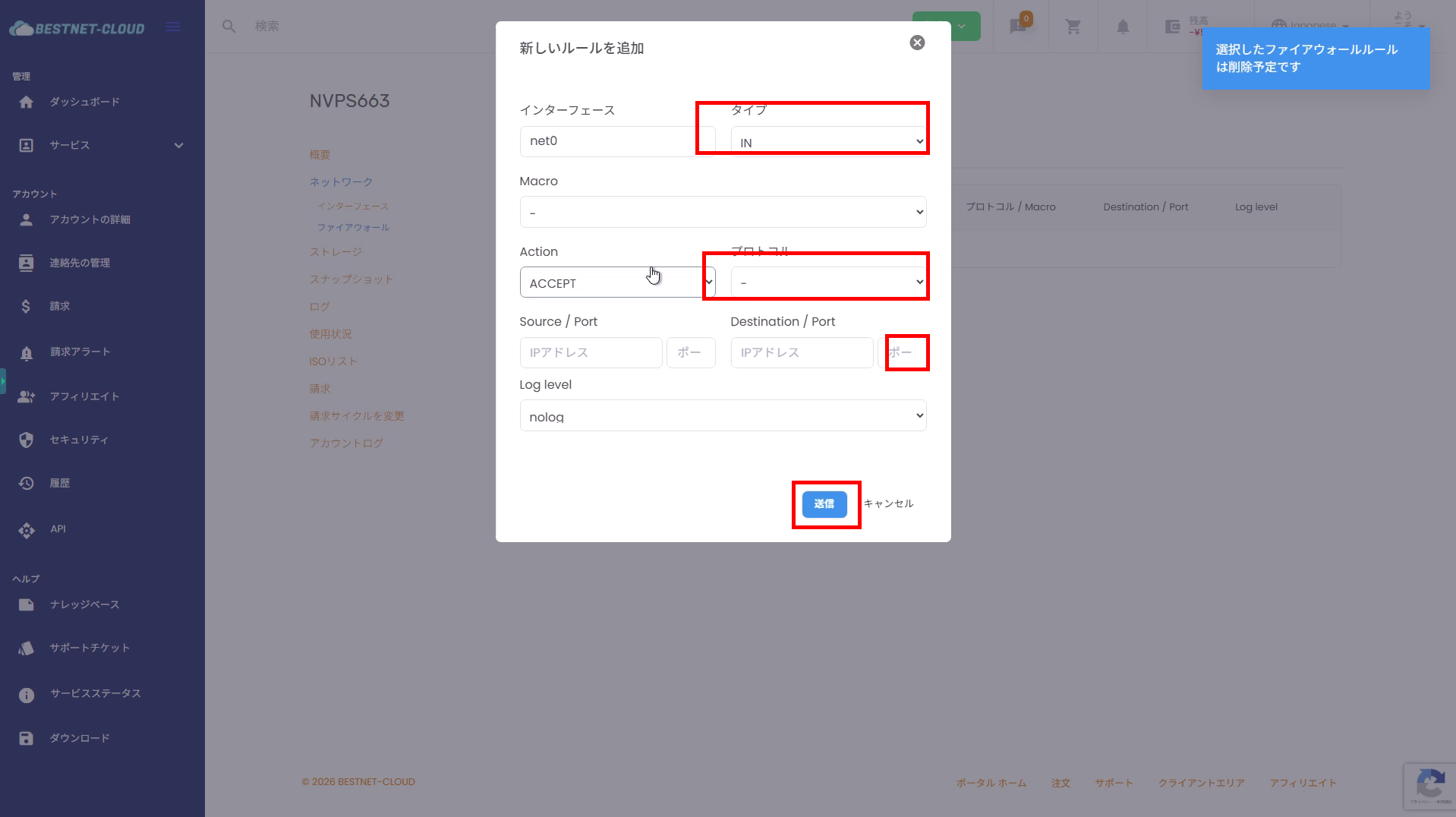Open the Macro dropdown
The height and width of the screenshot is (817, 1456).
(x=723, y=213)
